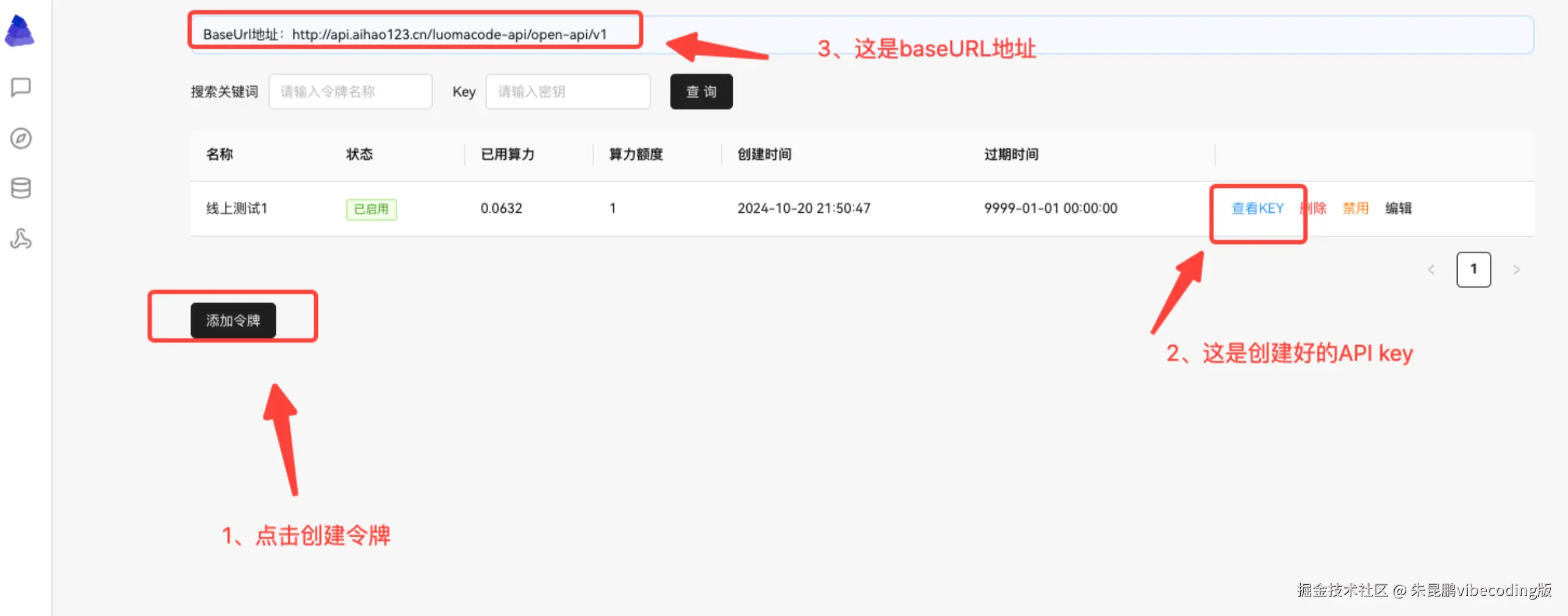Open the chat bubble sidebar icon
Image resolution: width=1568 pixels, height=616 pixels.
tap(21, 87)
